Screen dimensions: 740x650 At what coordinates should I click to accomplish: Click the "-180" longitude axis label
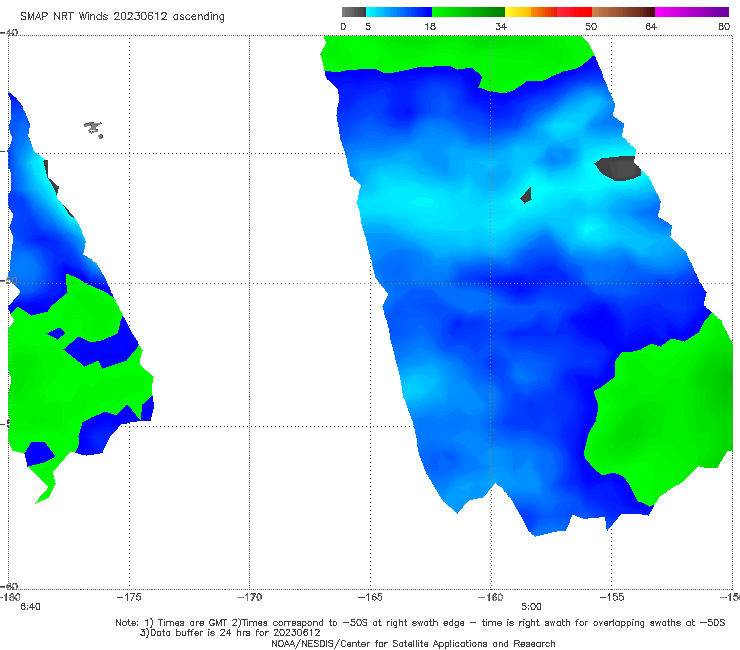10,597
